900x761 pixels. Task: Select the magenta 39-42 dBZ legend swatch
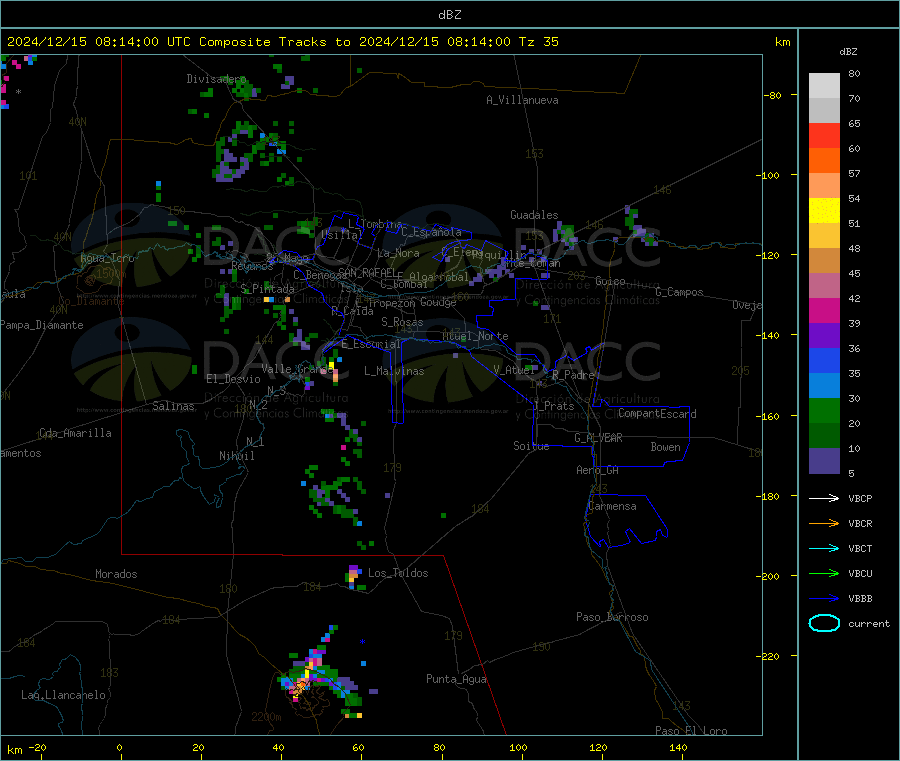[824, 310]
